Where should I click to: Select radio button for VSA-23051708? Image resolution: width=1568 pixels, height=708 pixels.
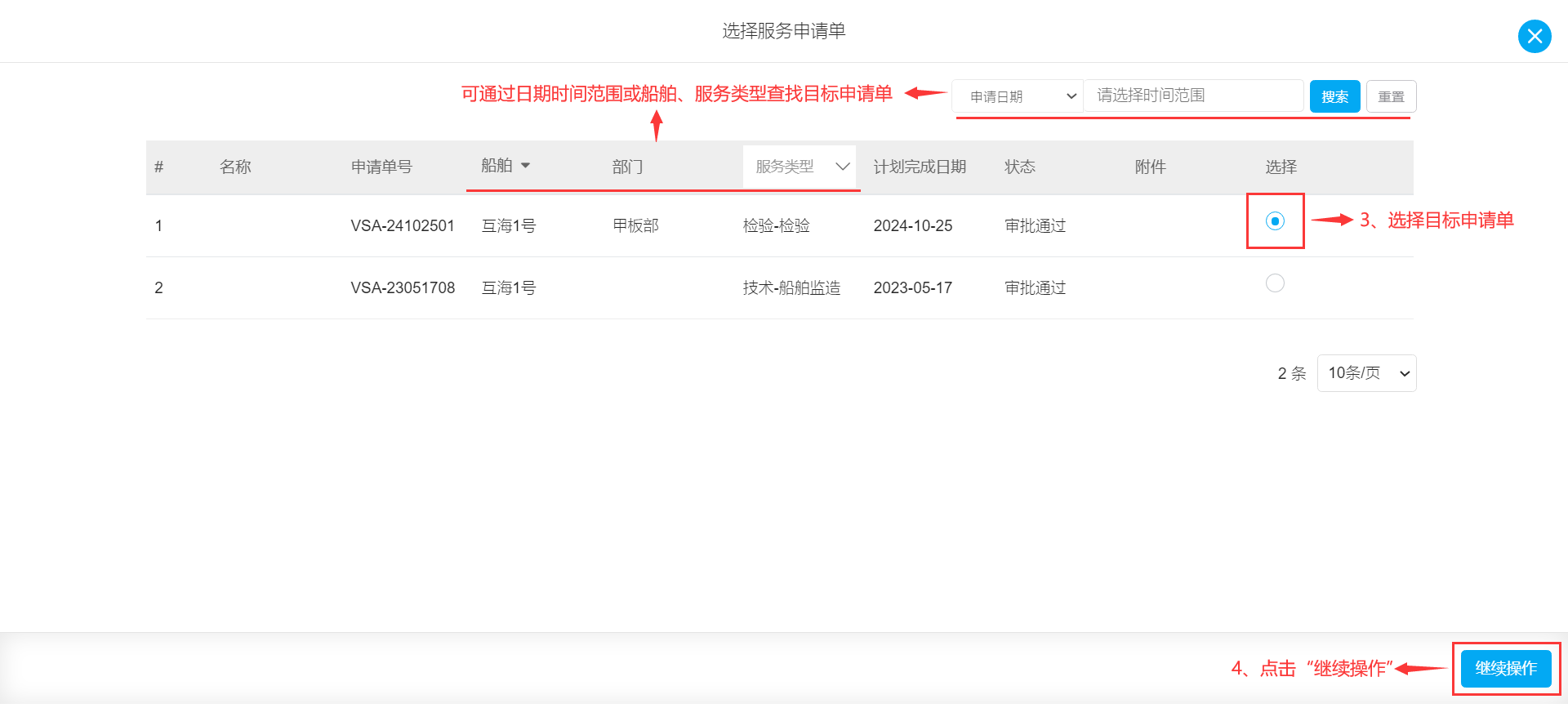(x=1275, y=283)
